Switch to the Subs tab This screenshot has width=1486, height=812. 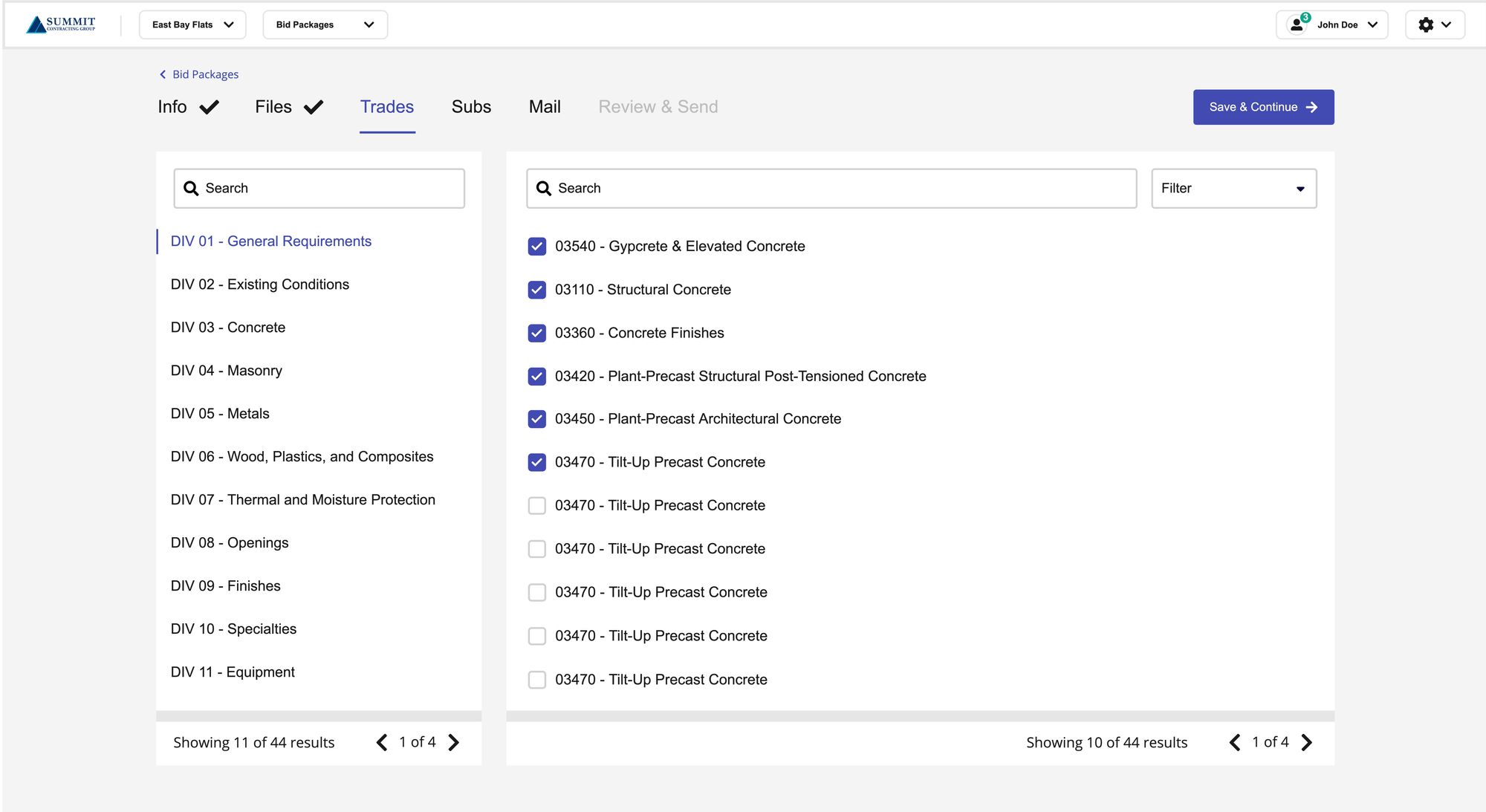(471, 107)
